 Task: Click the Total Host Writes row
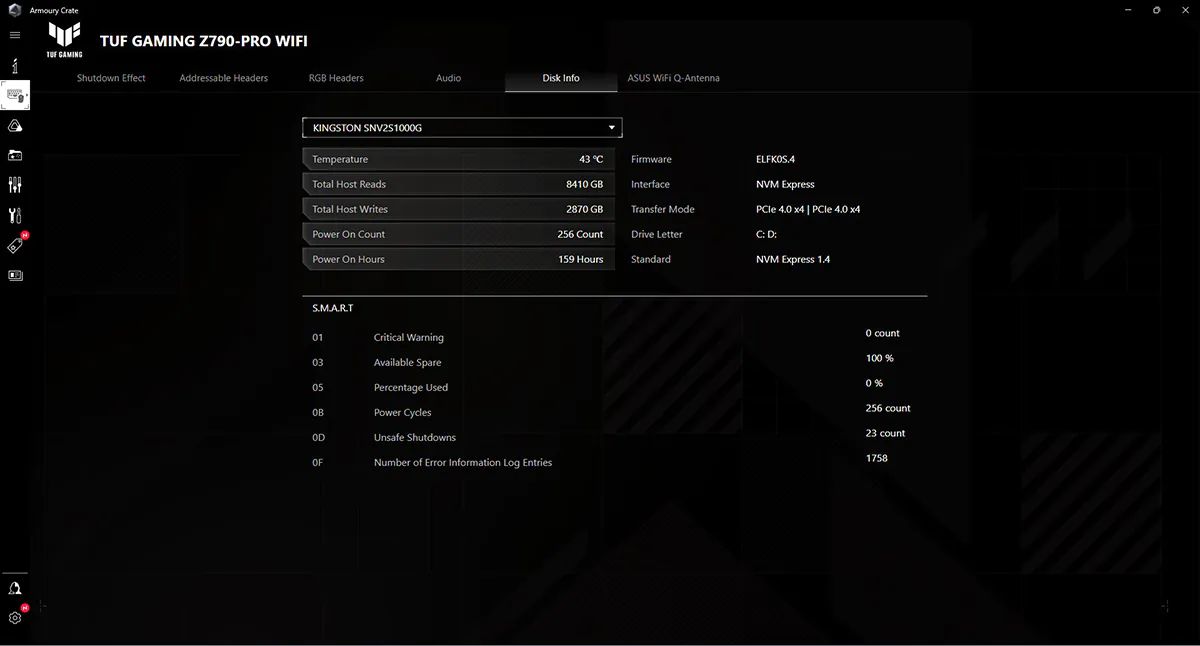(458, 209)
